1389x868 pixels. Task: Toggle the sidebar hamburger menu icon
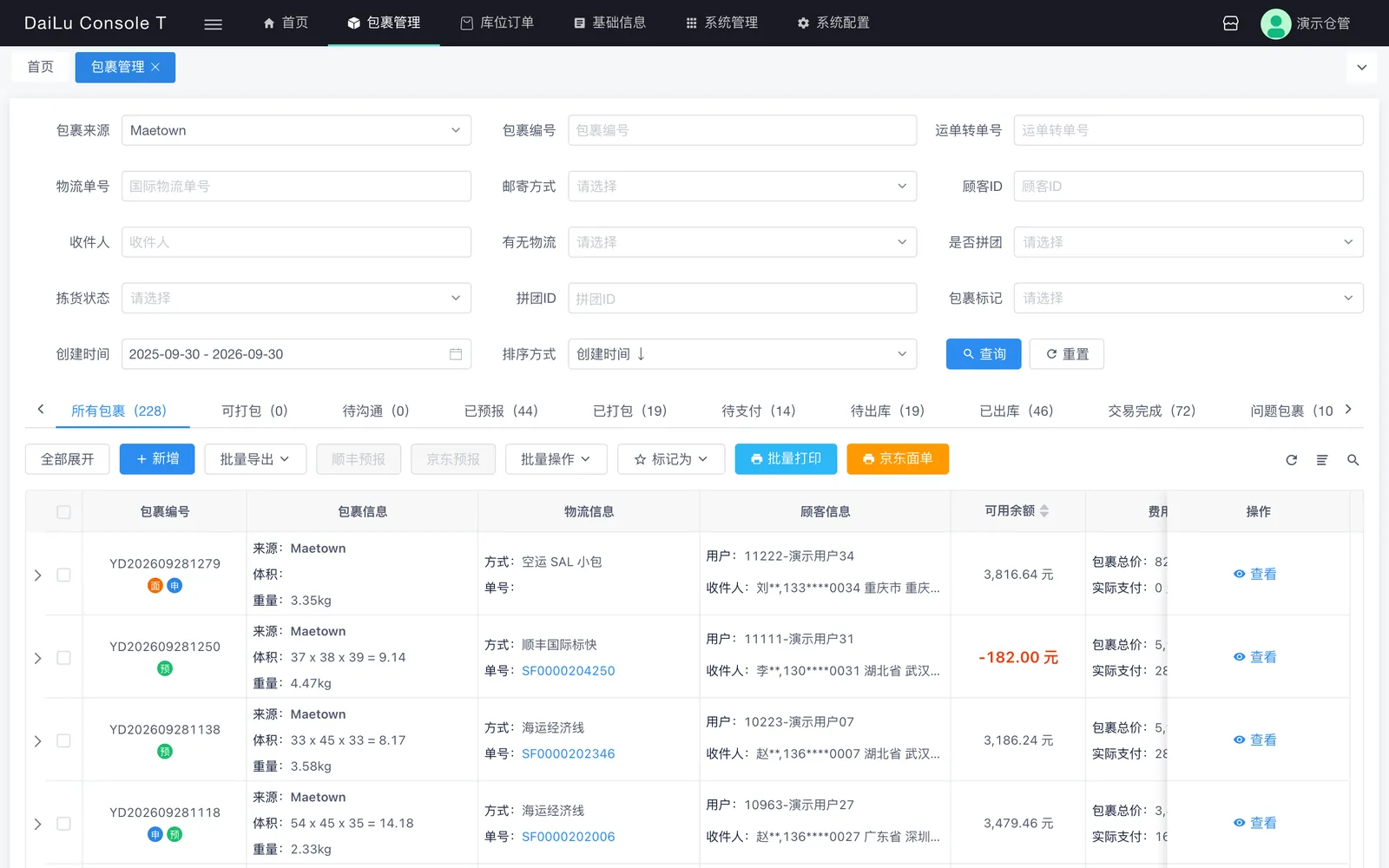pos(213,23)
